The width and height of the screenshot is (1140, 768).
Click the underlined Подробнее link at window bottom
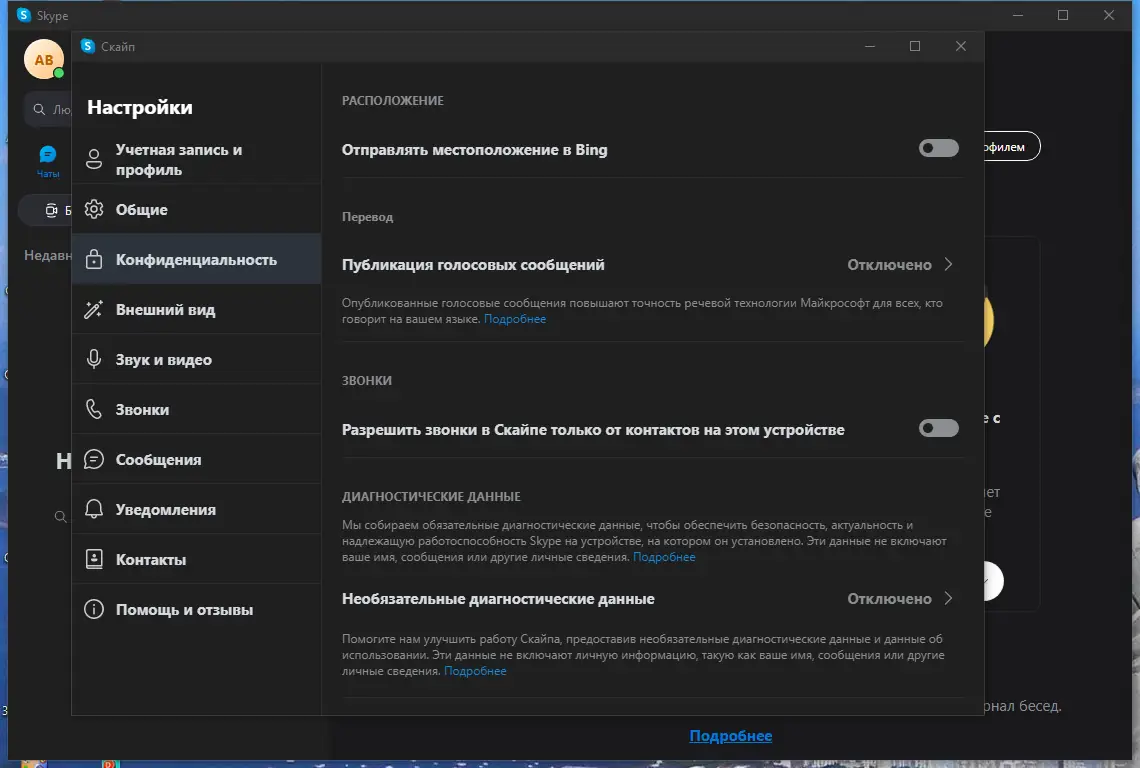pos(730,736)
